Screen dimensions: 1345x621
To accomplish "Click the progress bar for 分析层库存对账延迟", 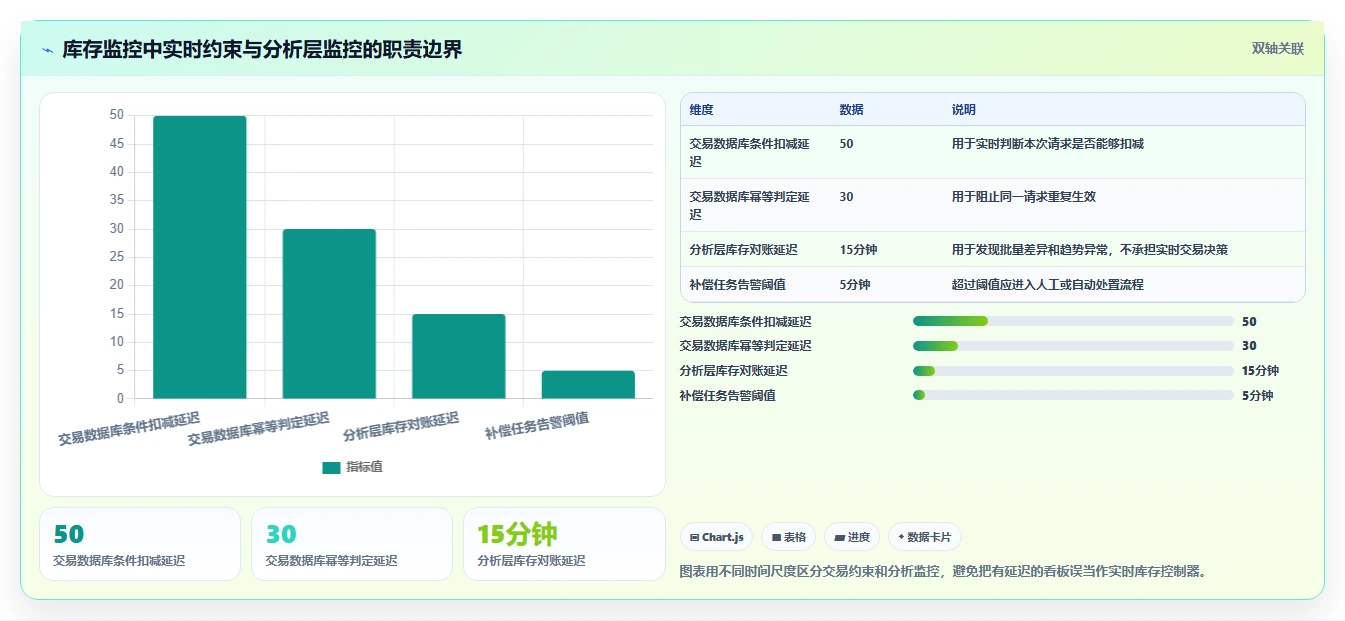I will (x=1073, y=371).
